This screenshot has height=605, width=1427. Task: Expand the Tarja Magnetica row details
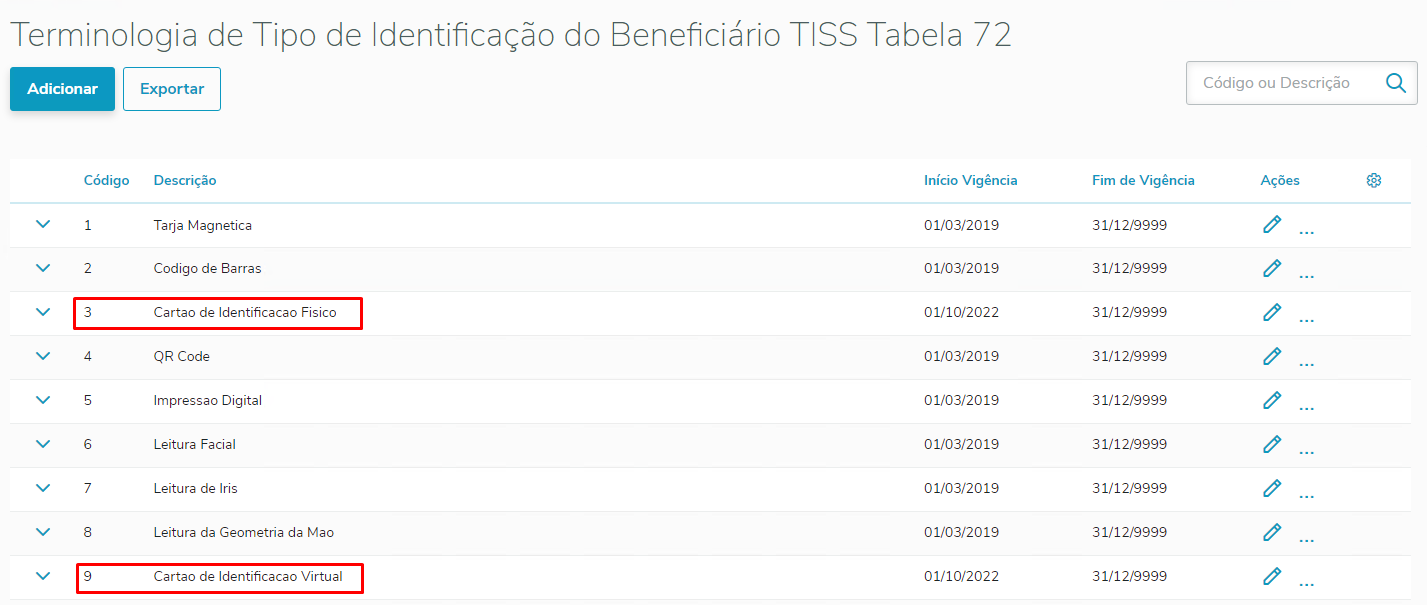click(43, 224)
